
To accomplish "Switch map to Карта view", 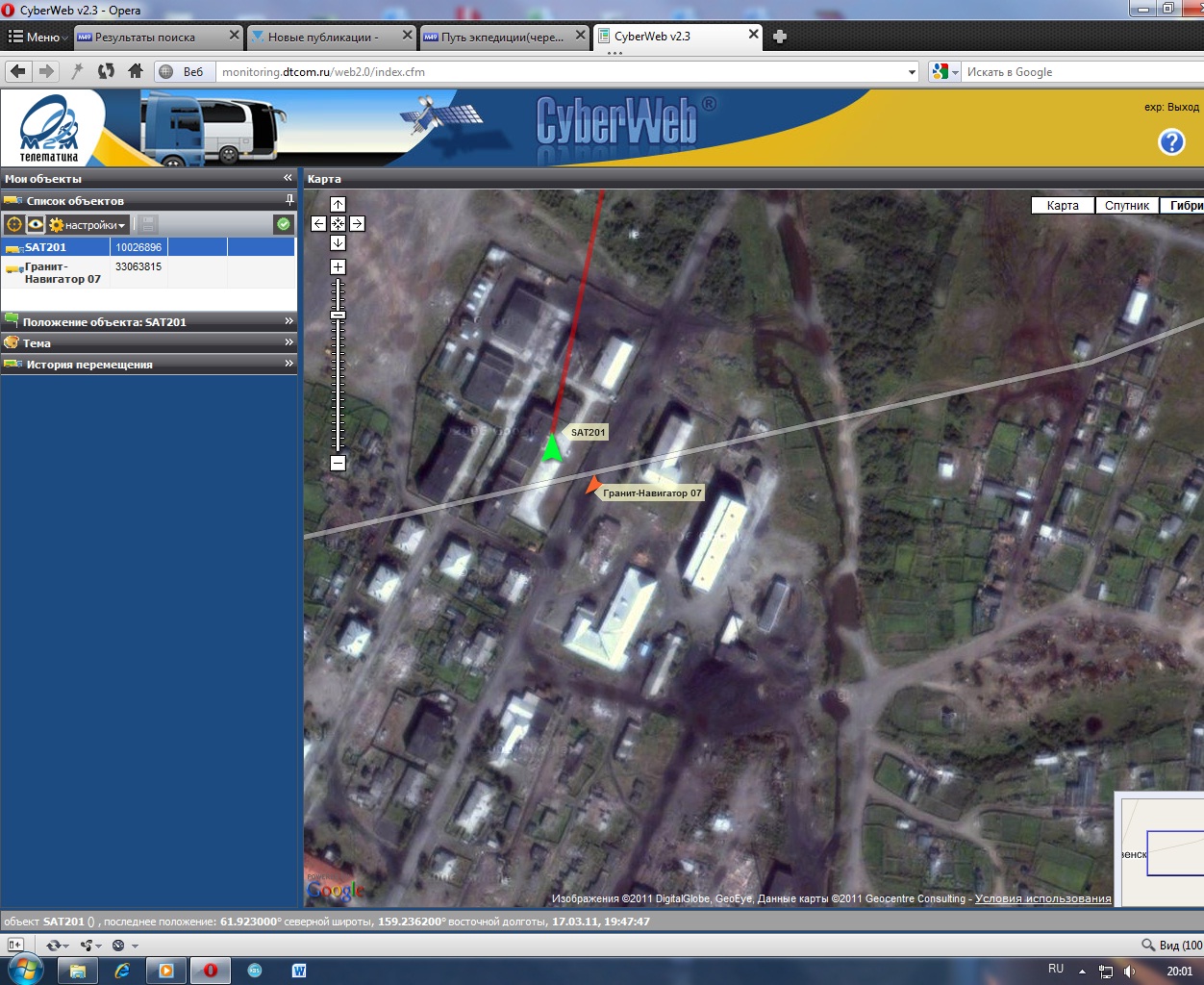I will click(1063, 205).
